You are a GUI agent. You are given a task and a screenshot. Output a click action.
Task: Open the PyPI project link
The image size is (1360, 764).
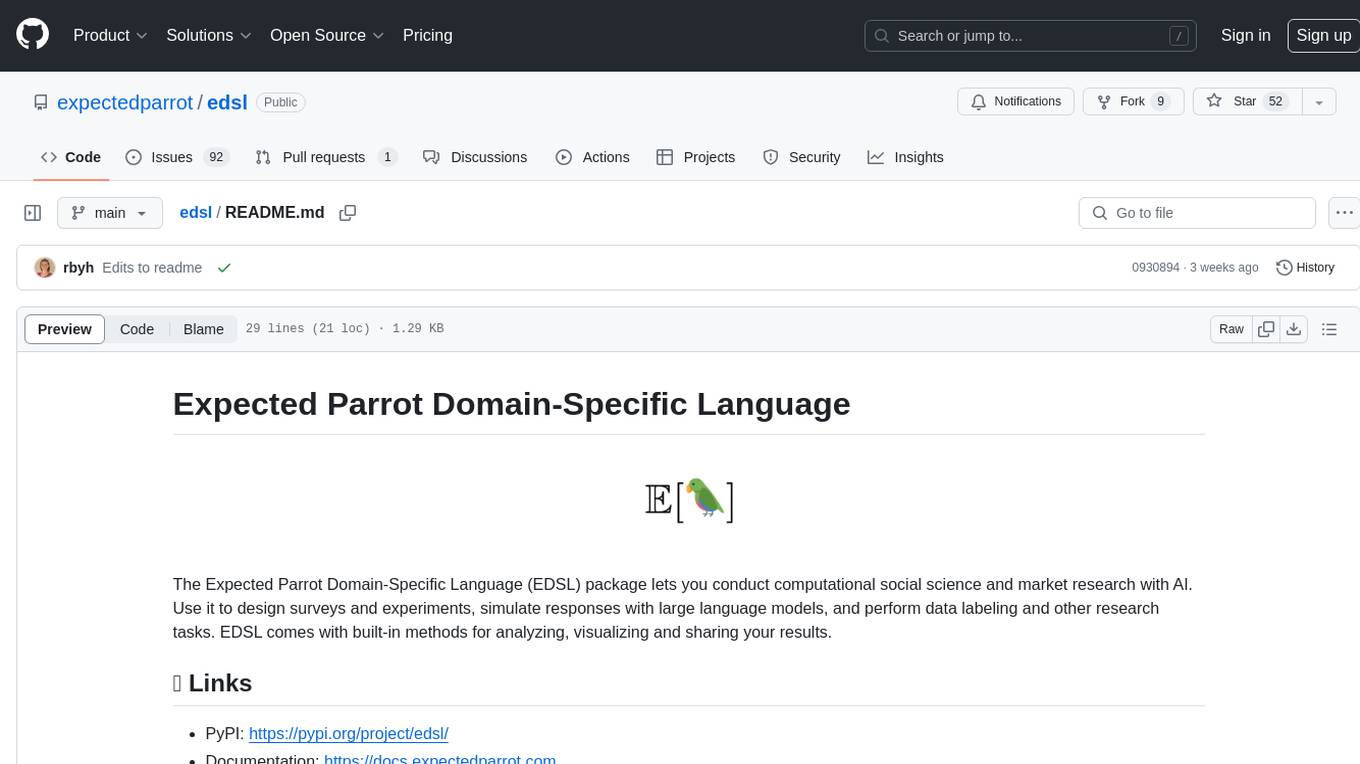point(348,734)
